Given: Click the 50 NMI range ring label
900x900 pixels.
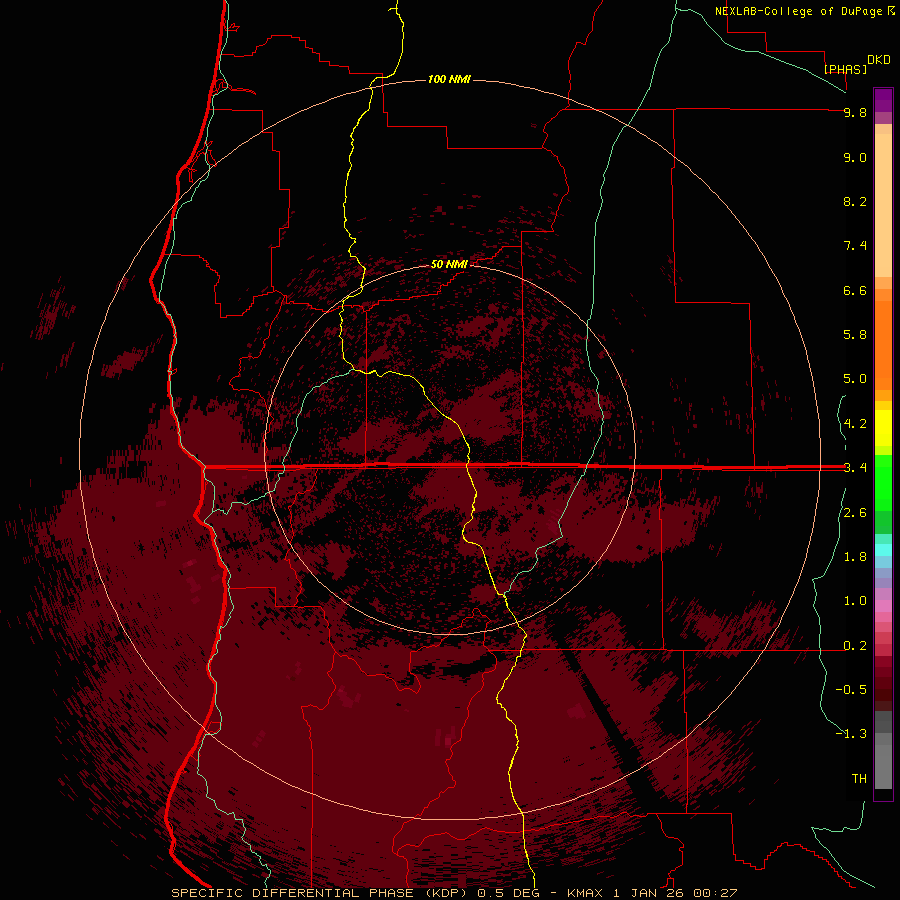Looking at the screenshot, I should pos(449,264).
